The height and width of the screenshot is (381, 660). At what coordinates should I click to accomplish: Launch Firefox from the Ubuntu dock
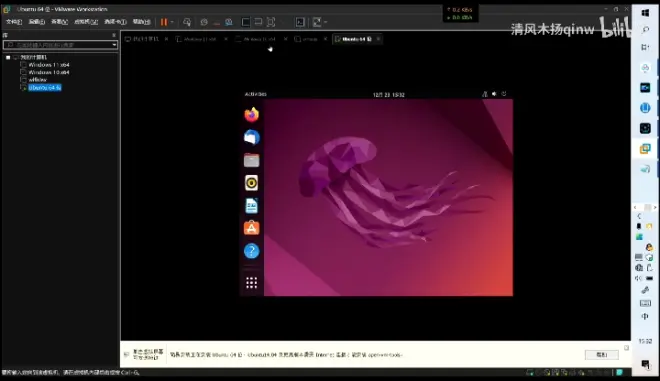click(x=251, y=115)
